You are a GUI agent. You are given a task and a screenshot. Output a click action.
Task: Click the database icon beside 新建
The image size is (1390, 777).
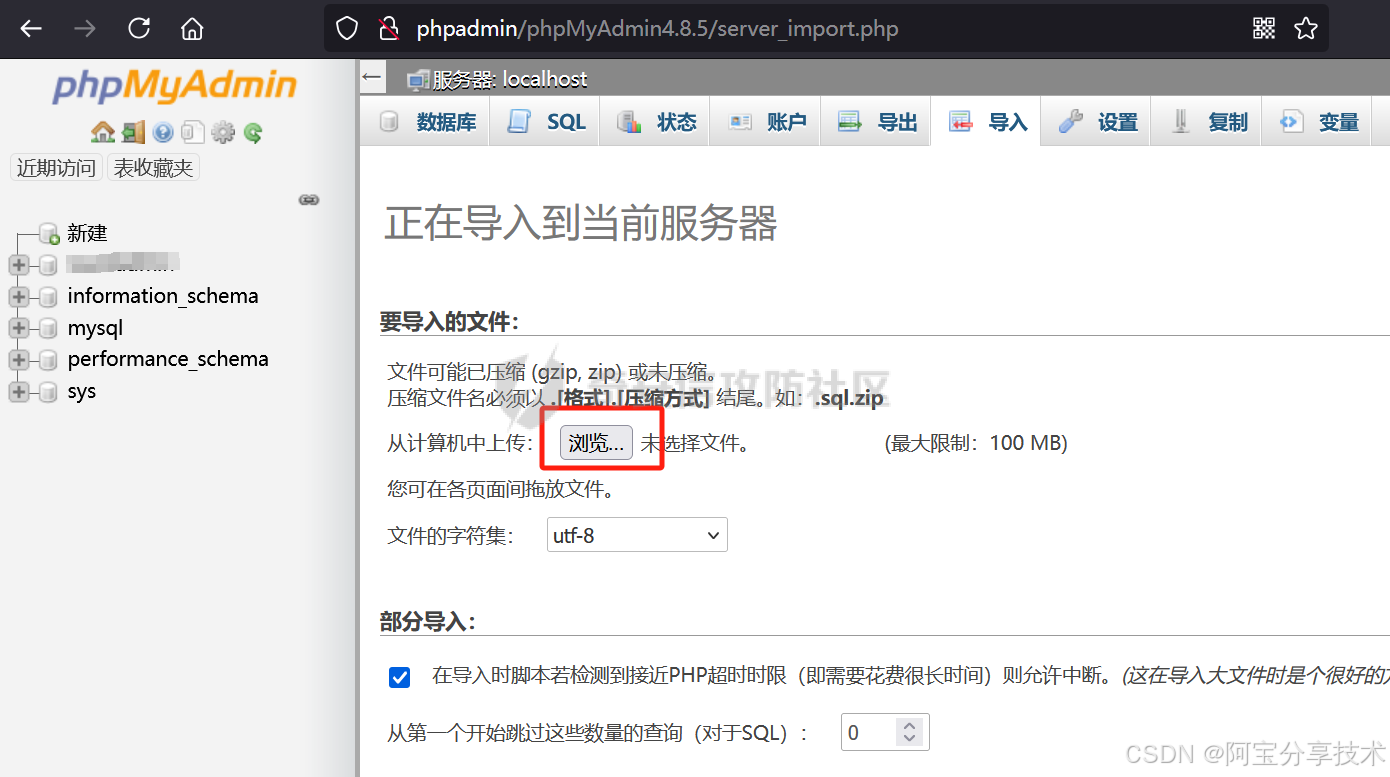tap(49, 233)
